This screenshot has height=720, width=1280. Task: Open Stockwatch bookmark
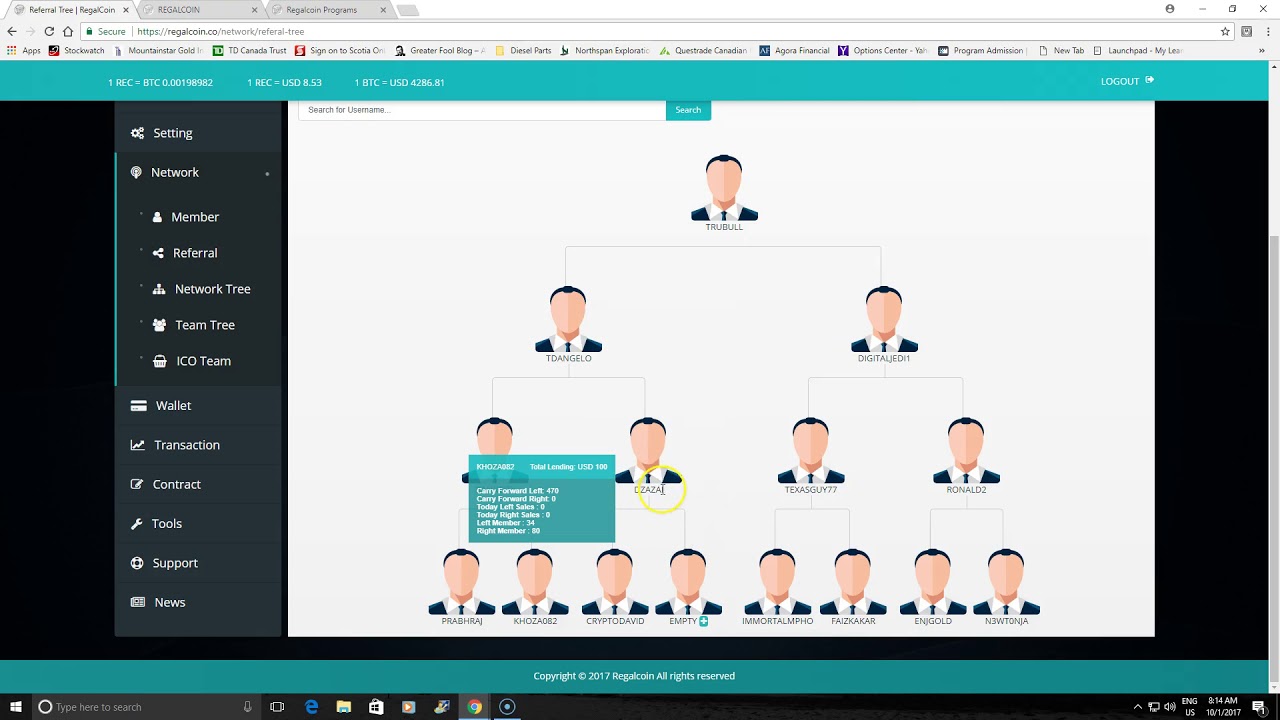(x=76, y=50)
